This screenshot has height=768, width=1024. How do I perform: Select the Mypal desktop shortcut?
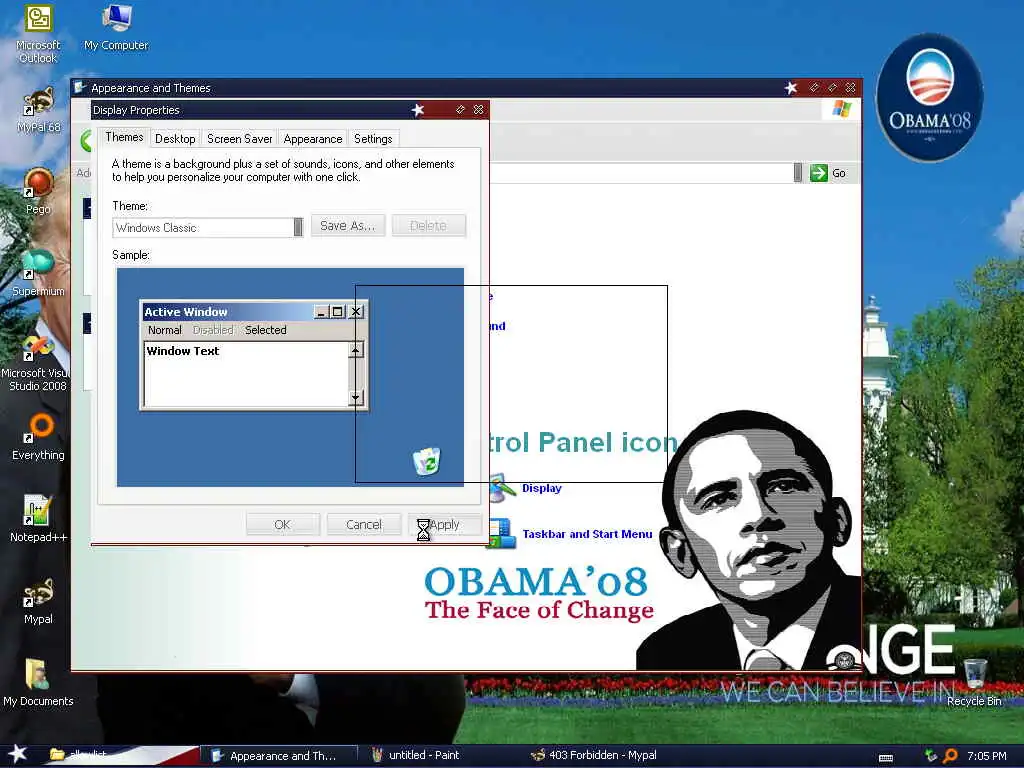point(38,601)
